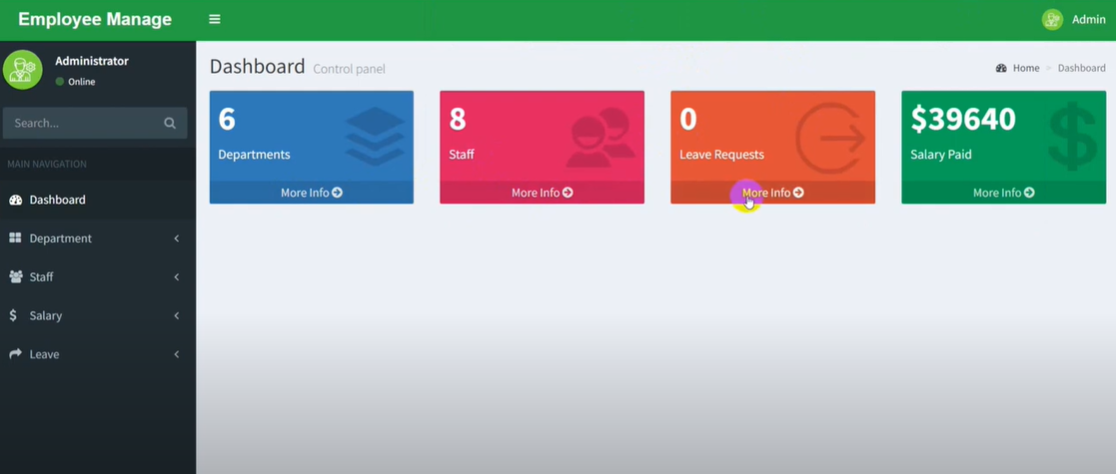1116x474 pixels.
Task: Click the search magnifier icon in sidebar
Action: click(x=170, y=123)
